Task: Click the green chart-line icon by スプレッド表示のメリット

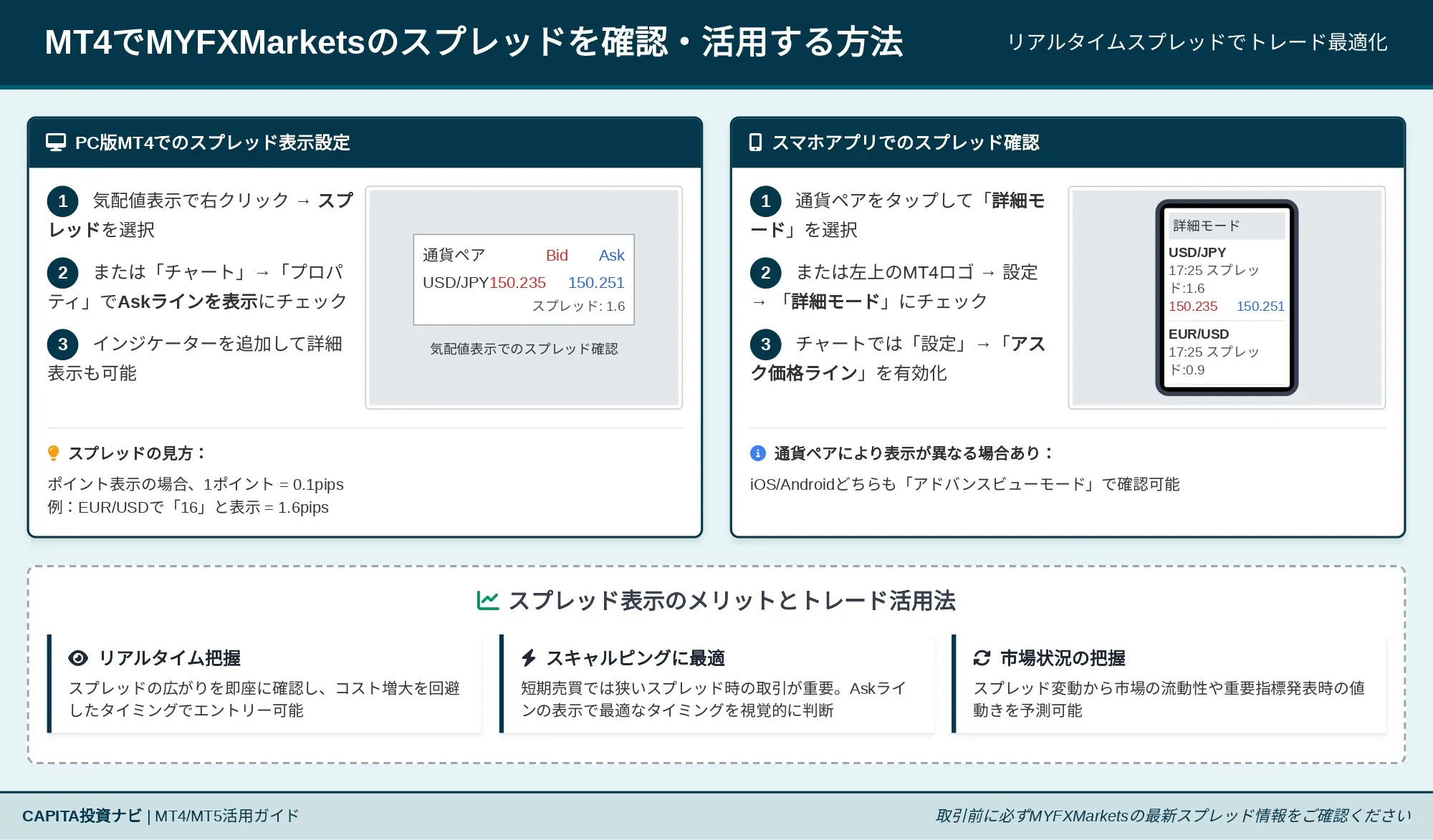Action: [488, 601]
